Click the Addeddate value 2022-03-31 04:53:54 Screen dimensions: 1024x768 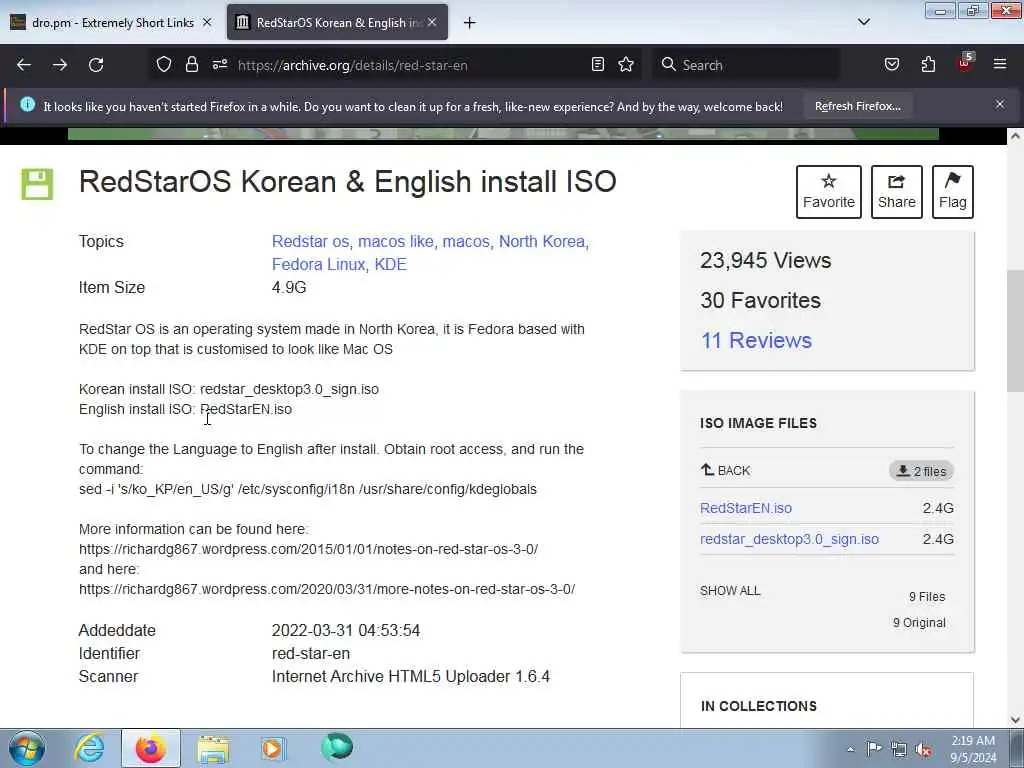(x=345, y=631)
